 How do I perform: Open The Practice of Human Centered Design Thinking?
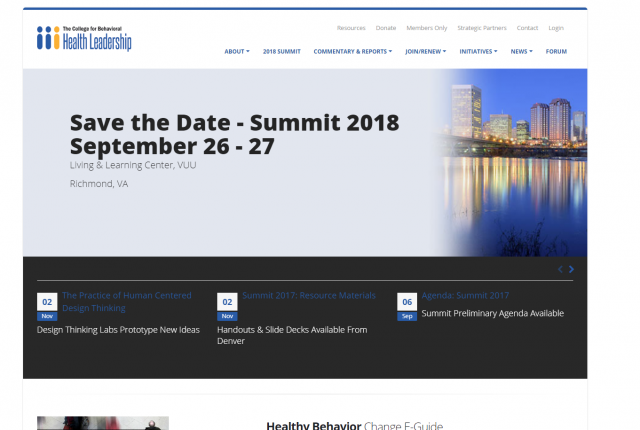(x=127, y=301)
